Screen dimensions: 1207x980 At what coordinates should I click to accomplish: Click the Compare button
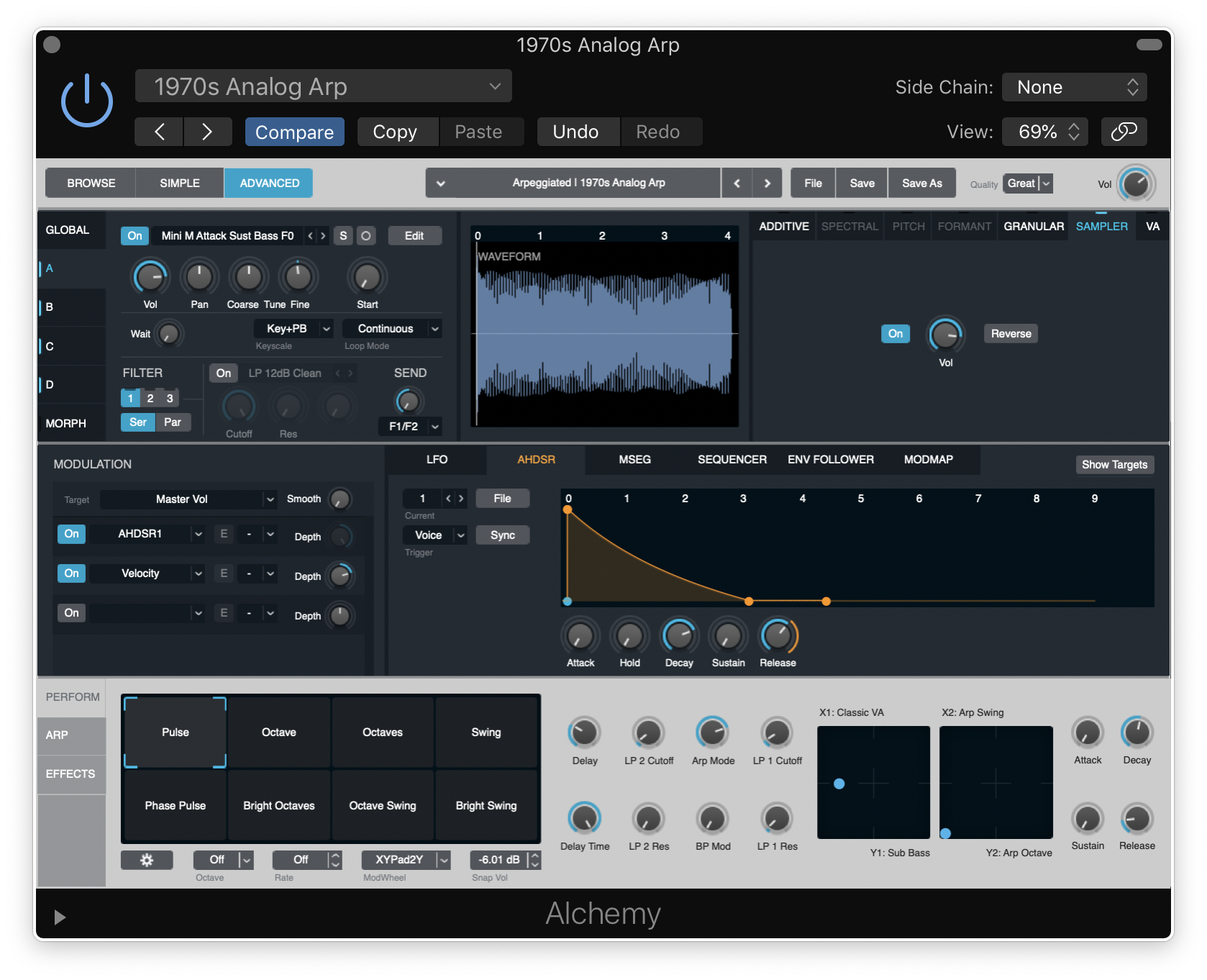[x=294, y=132]
